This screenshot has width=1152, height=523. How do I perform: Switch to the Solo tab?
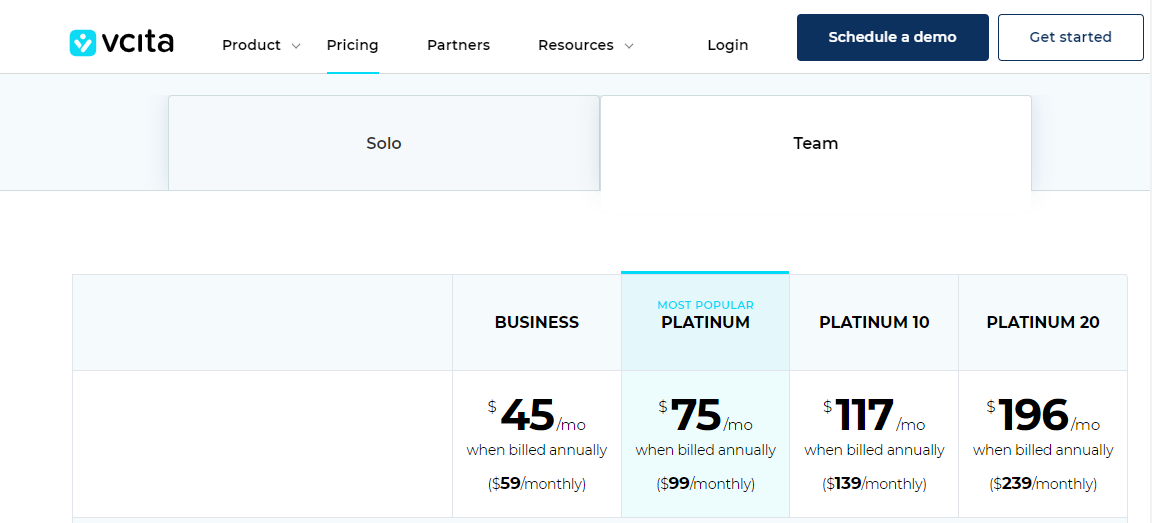click(x=384, y=143)
